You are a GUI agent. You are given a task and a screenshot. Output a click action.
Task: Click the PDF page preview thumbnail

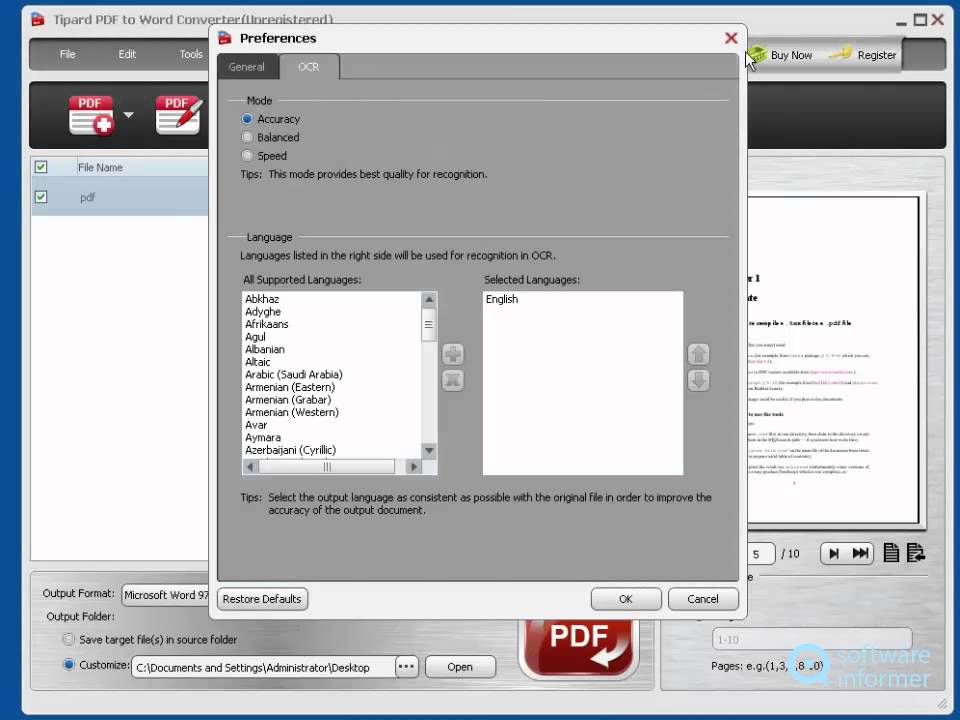(833, 361)
